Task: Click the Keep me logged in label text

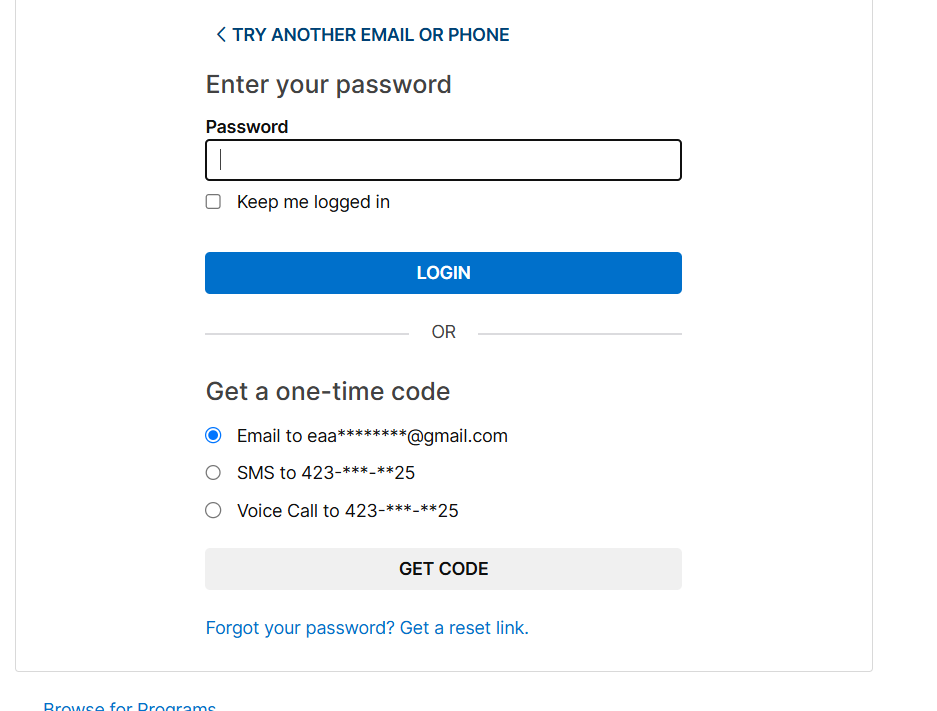Action: click(x=313, y=202)
